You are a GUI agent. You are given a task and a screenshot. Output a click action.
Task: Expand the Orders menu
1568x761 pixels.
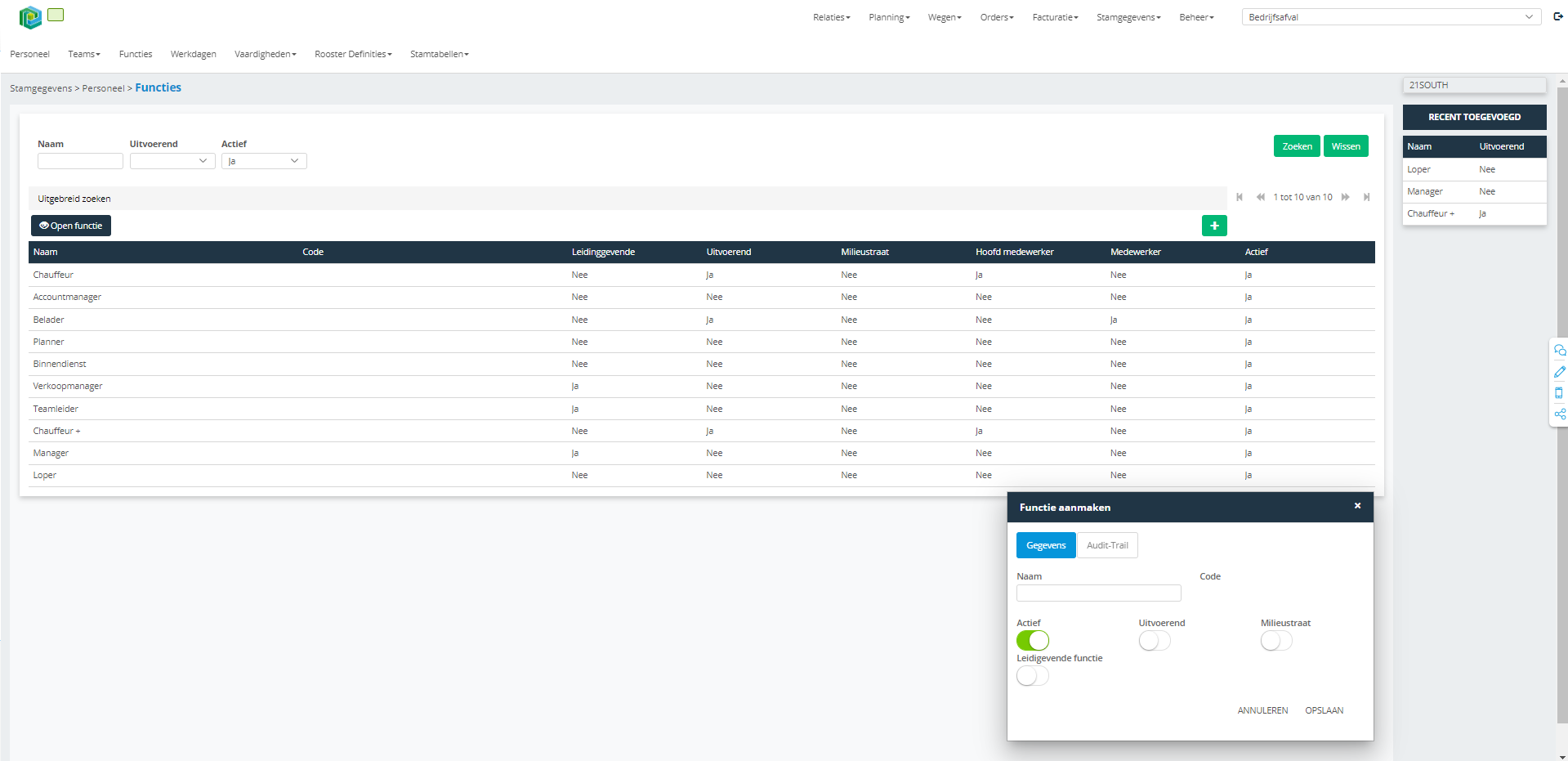click(x=997, y=17)
